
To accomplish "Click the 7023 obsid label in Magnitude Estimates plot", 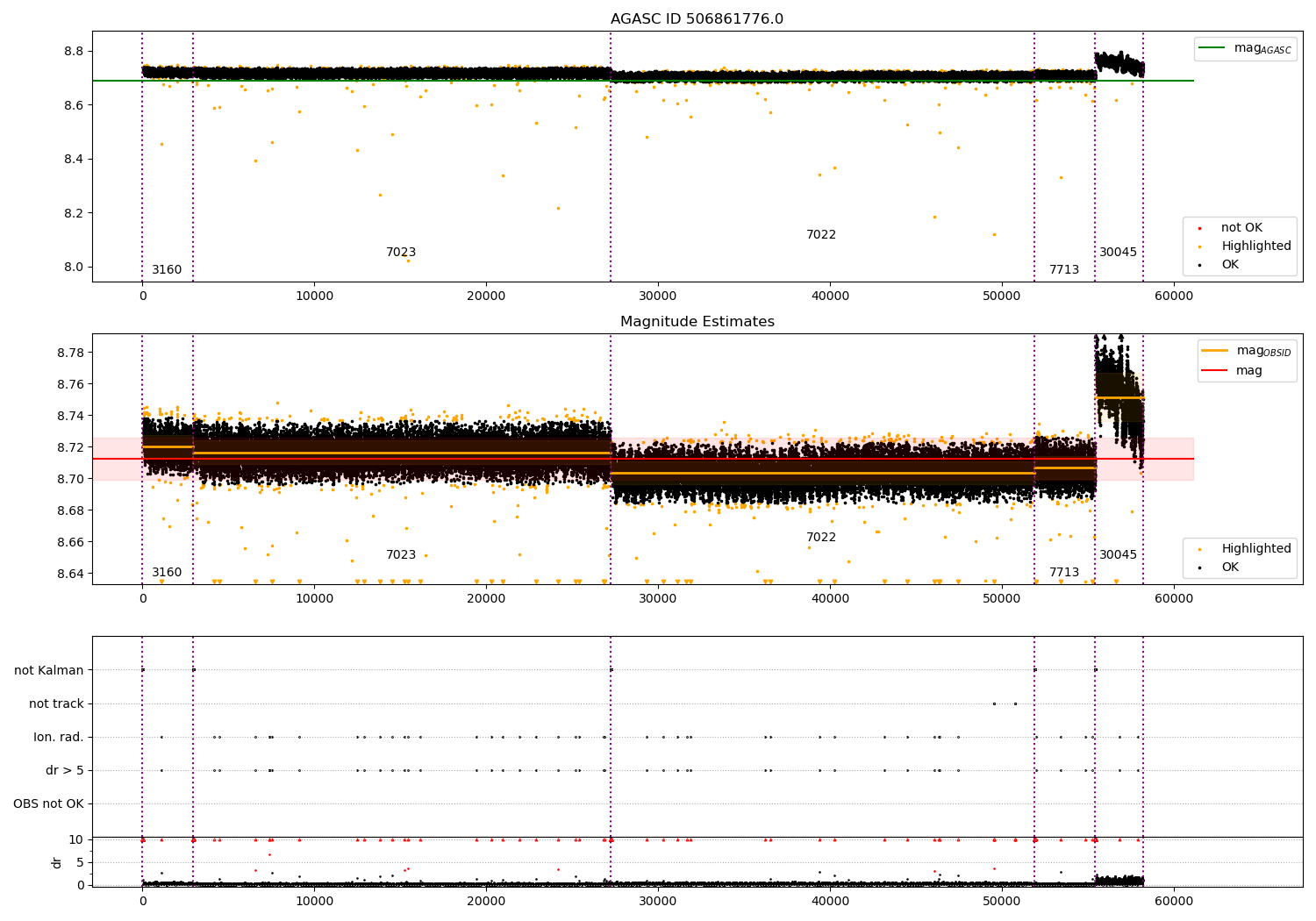I will coord(401,555).
